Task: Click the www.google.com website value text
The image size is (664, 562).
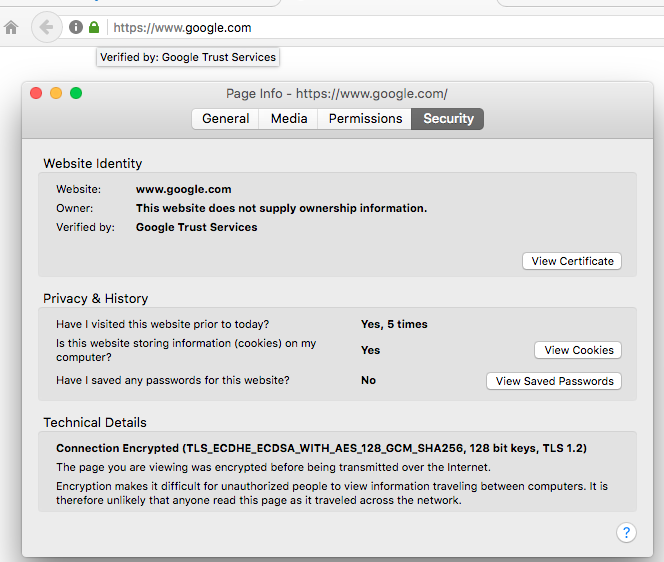Action: click(184, 189)
